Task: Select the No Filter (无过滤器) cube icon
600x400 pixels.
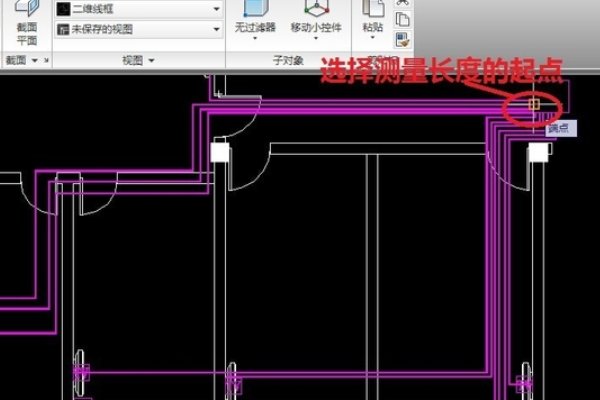Action: coord(255,8)
